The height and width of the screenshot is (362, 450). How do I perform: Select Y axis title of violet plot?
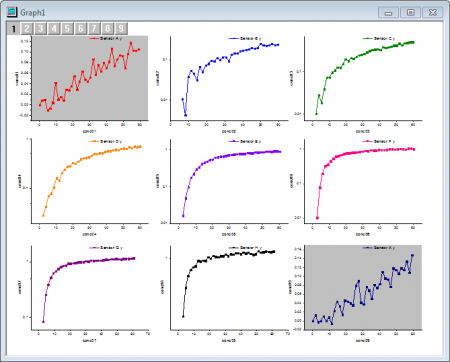click(158, 181)
